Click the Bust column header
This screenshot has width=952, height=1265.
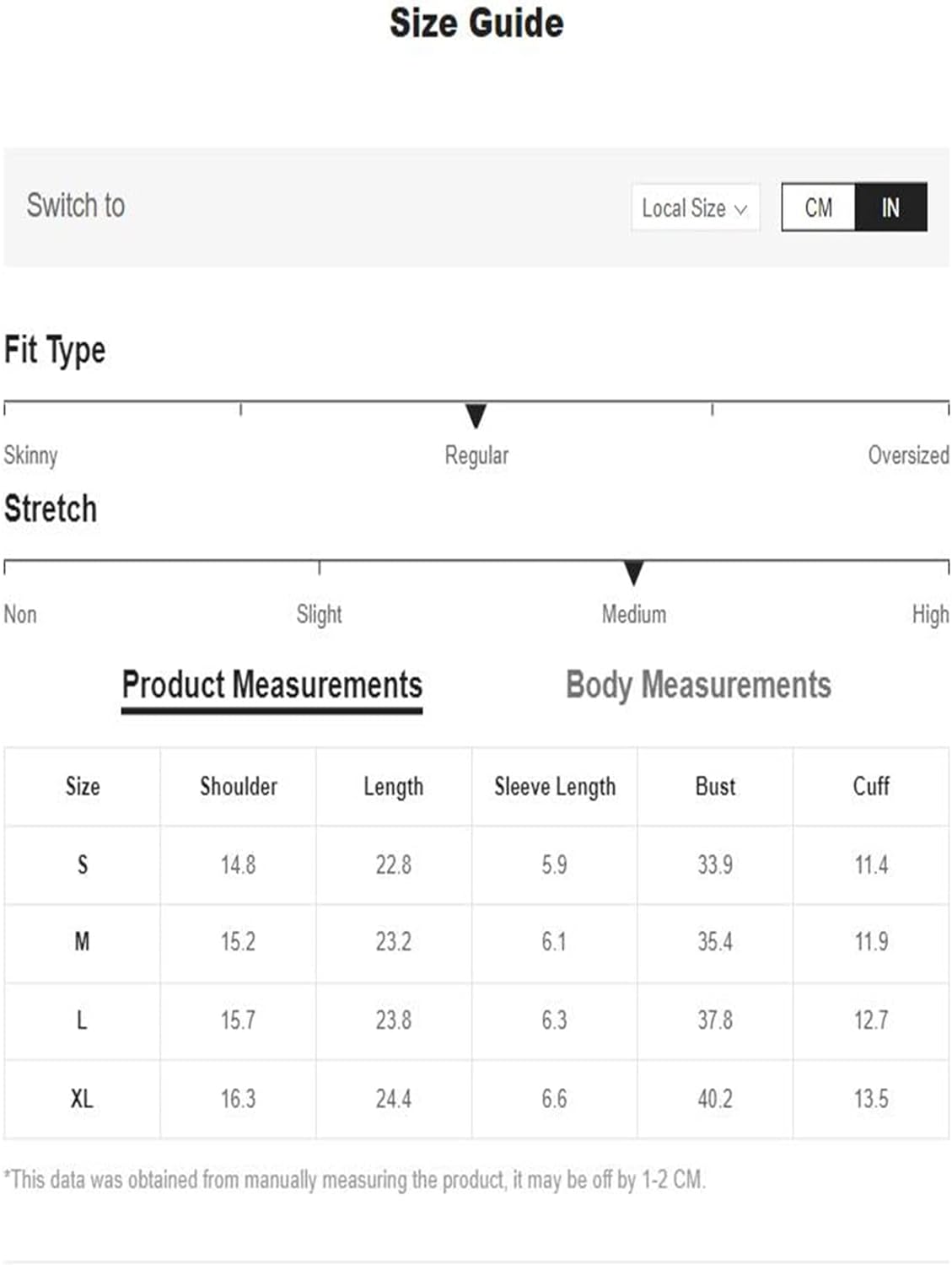715,786
